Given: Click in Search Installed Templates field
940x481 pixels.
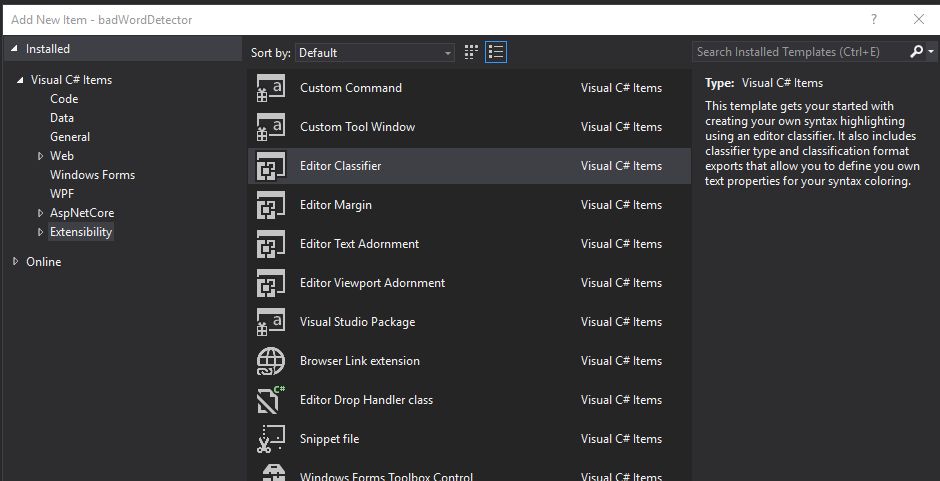Looking at the screenshot, I should coord(800,52).
